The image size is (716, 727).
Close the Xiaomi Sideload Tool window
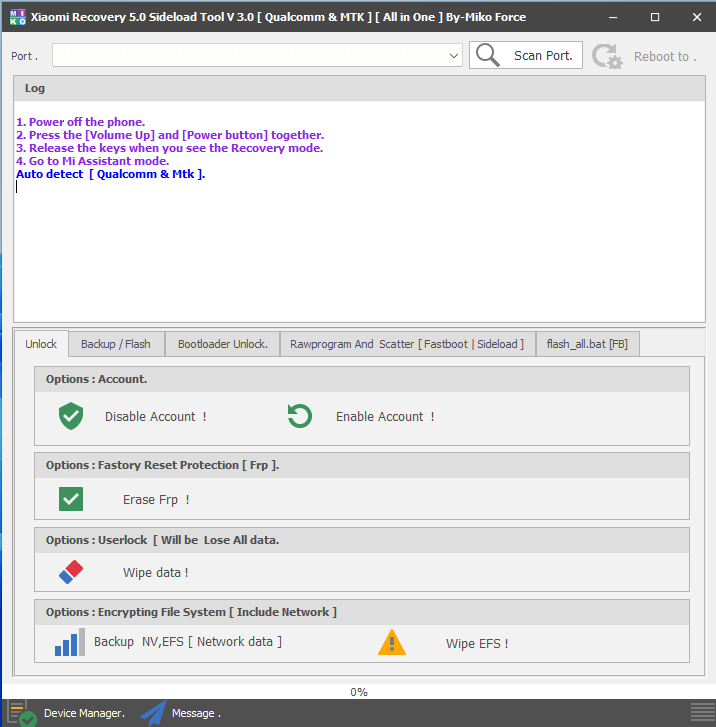click(x=697, y=17)
